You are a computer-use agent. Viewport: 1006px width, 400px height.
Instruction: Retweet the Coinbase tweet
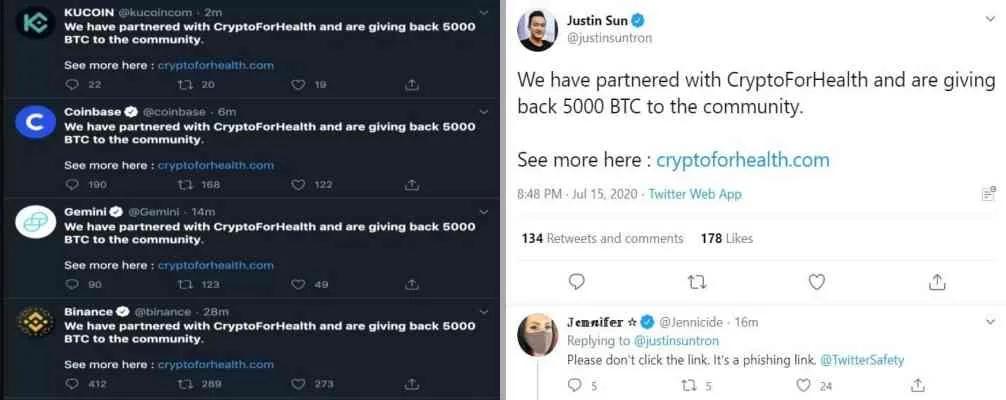point(185,185)
